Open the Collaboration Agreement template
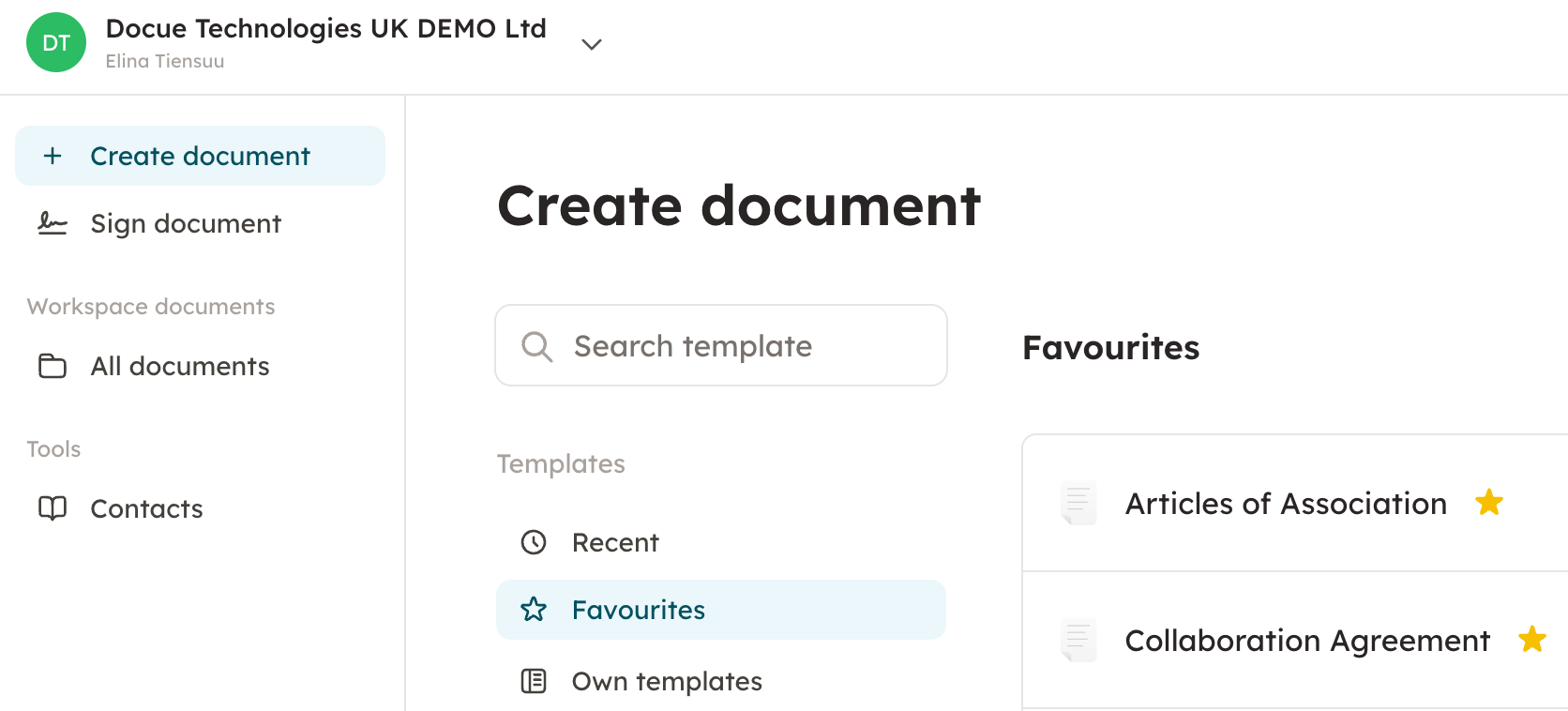Screen dimensions: 1568x711 1306,641
